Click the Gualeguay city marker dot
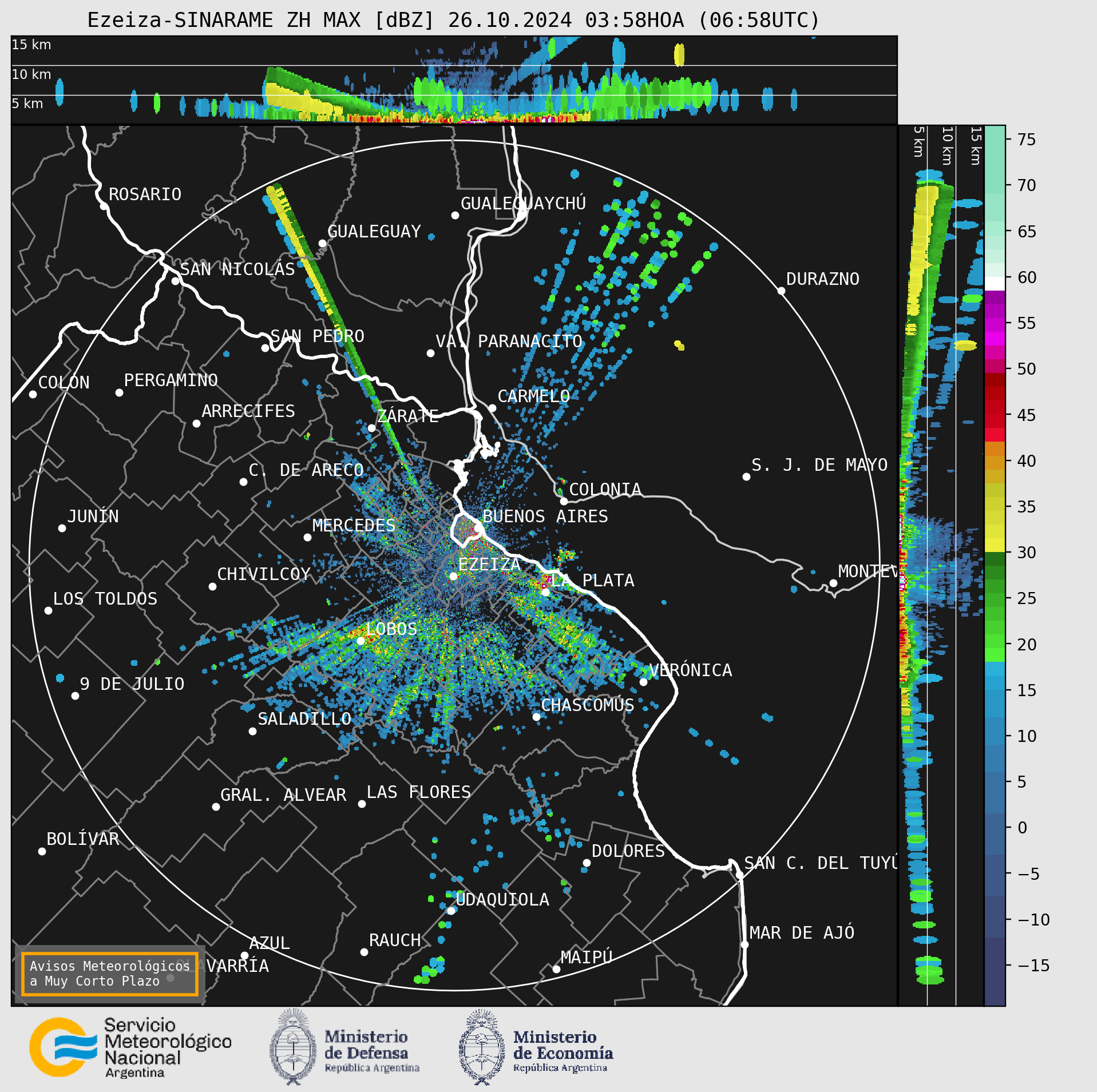 [322, 244]
